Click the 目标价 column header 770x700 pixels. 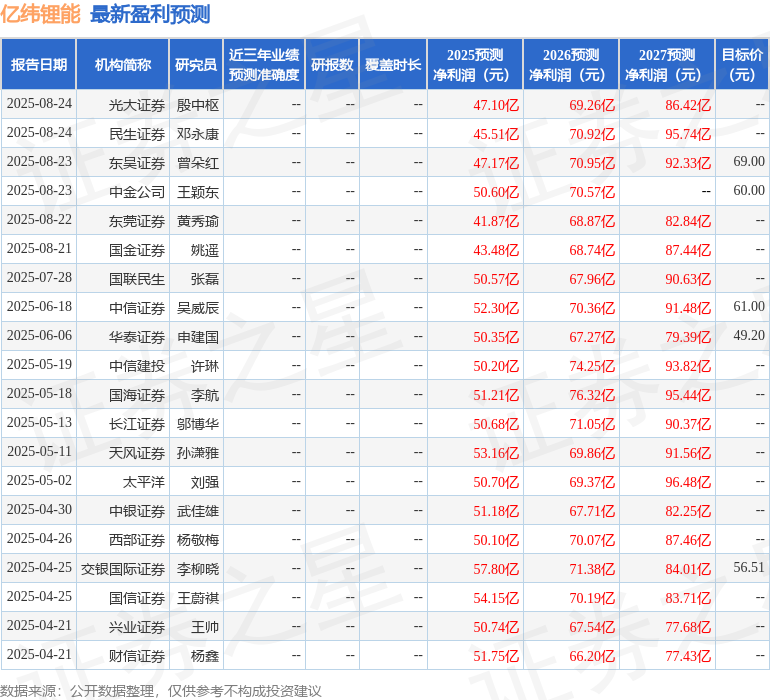pyautogui.click(x=742, y=64)
